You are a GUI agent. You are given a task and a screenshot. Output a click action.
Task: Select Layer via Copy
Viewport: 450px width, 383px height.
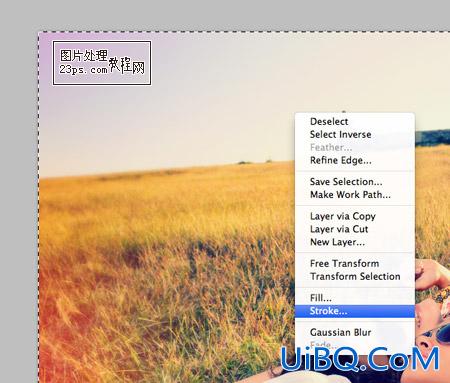[x=355, y=216]
